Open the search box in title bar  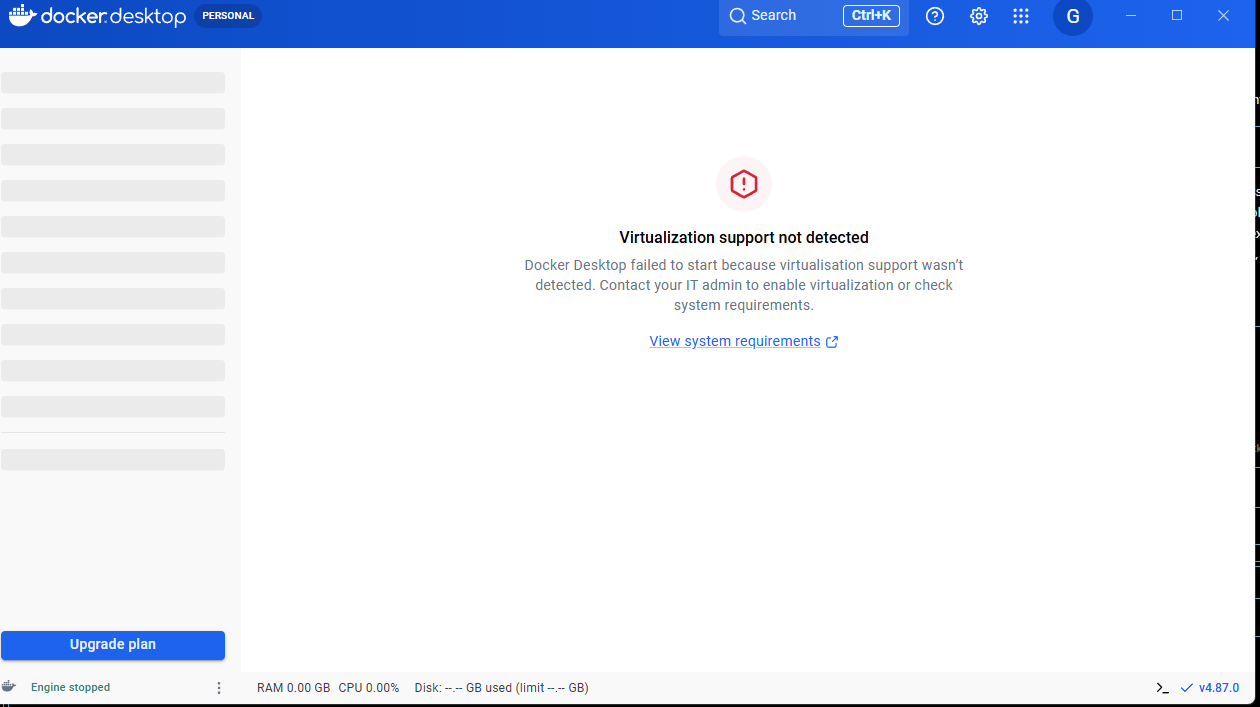coord(813,16)
